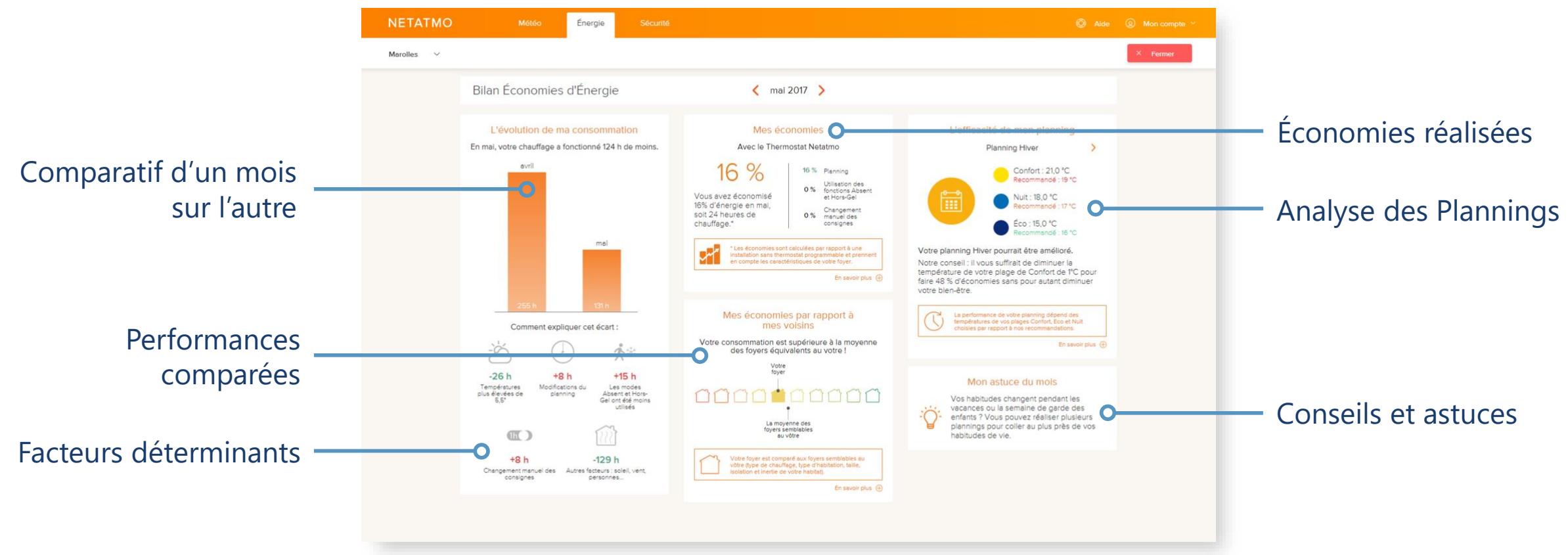The image size is (1568, 555).
Task: Click the light bulb tip icon
Action: pyautogui.click(x=930, y=417)
